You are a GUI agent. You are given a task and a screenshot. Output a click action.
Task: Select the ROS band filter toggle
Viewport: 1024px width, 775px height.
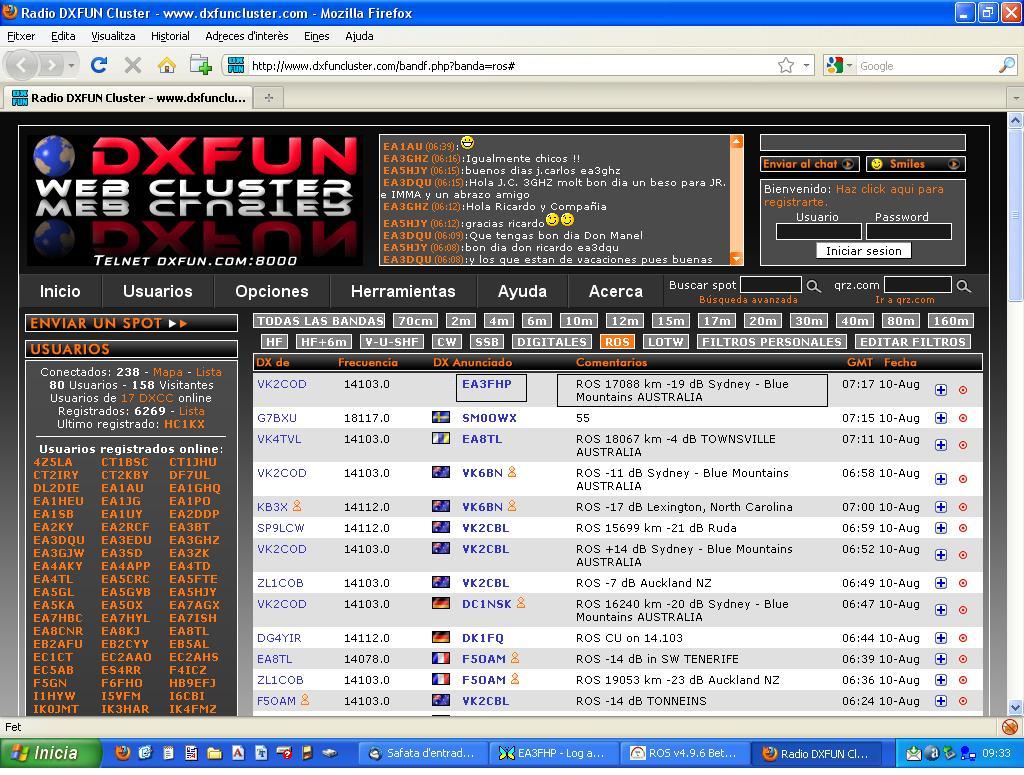(616, 341)
